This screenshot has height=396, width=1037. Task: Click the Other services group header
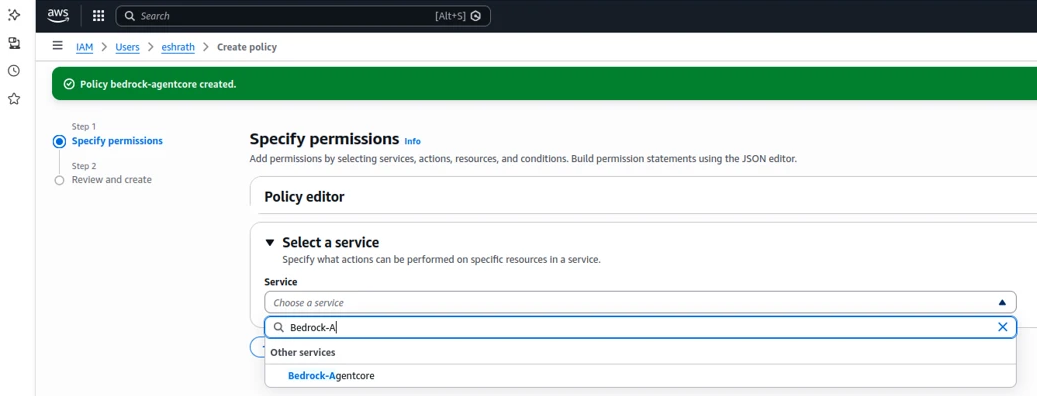303,352
